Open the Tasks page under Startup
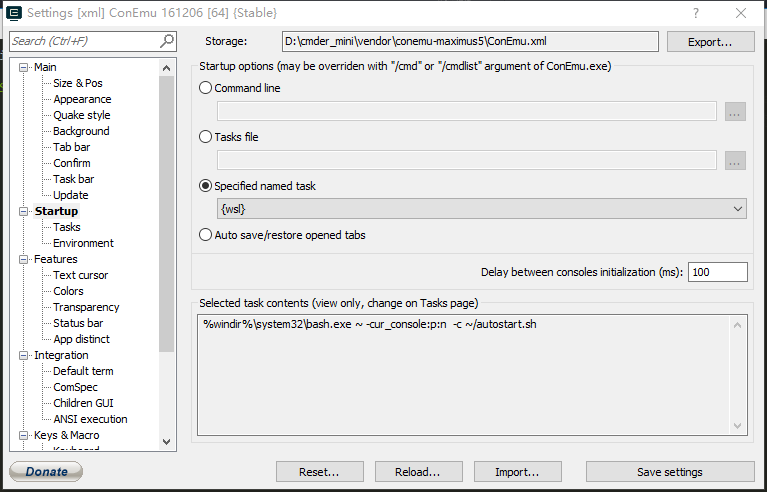 [x=67, y=227]
